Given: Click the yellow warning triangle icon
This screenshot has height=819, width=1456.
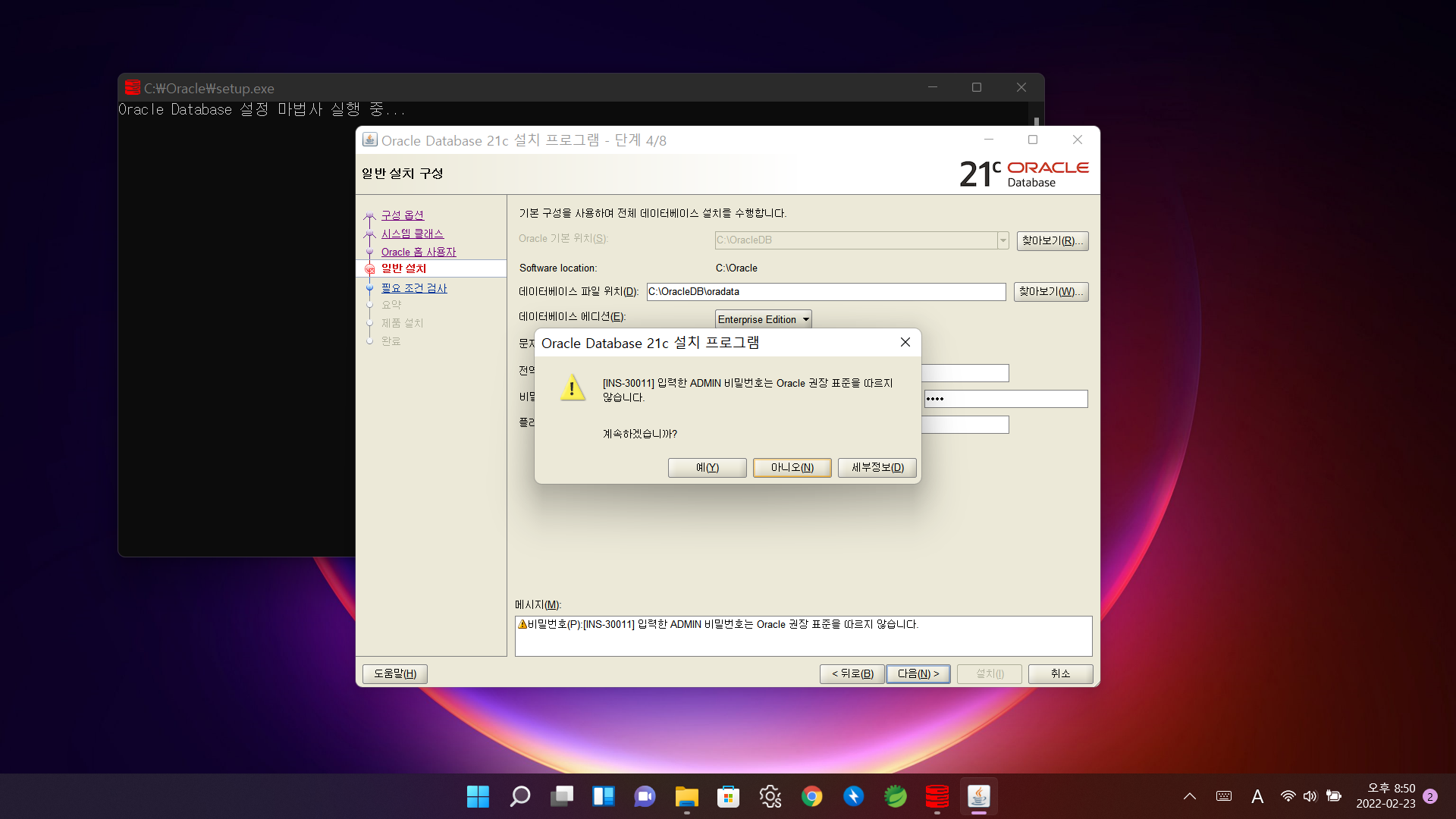Looking at the screenshot, I should [x=573, y=388].
